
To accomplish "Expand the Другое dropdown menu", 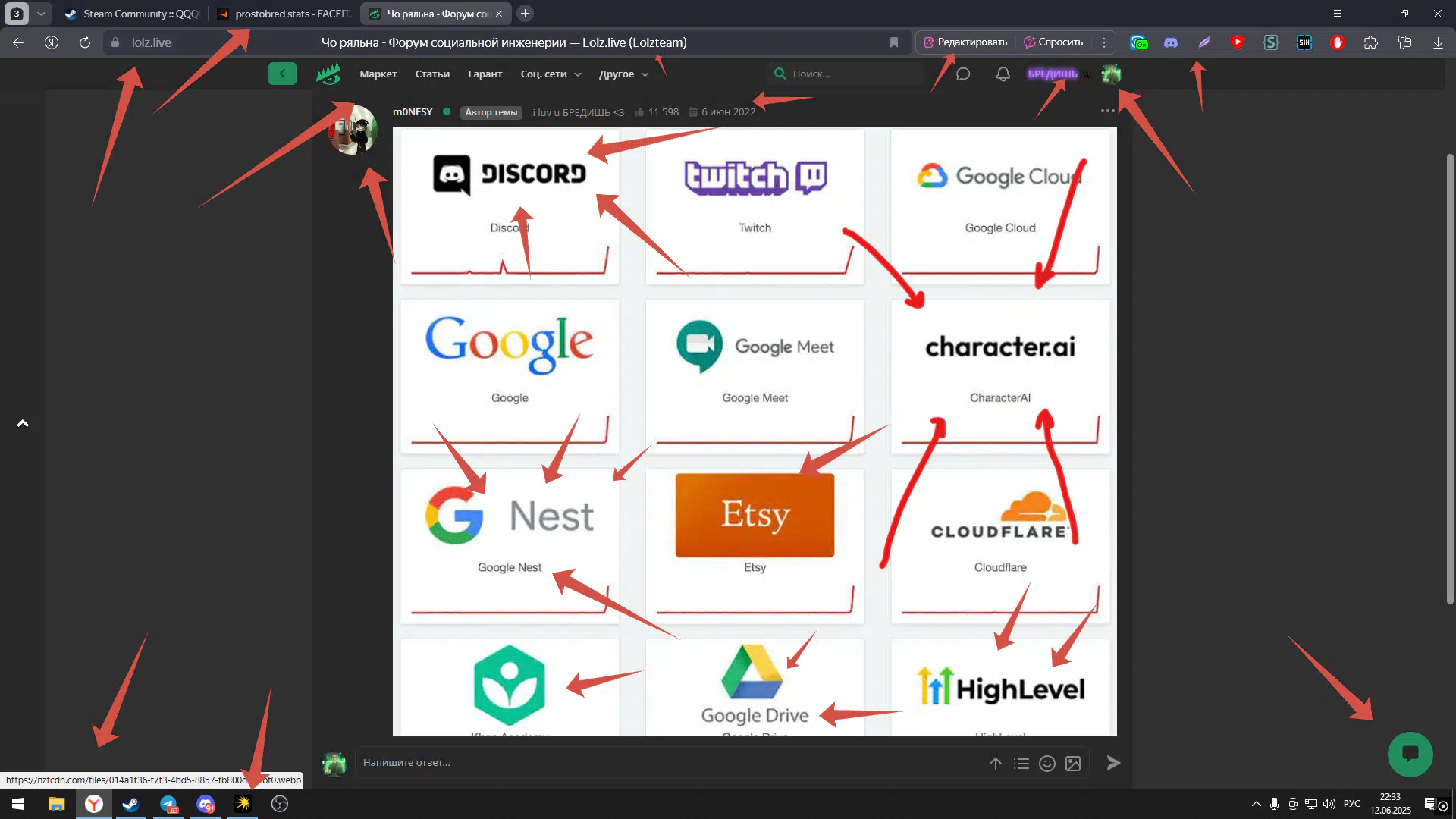I will [x=623, y=74].
